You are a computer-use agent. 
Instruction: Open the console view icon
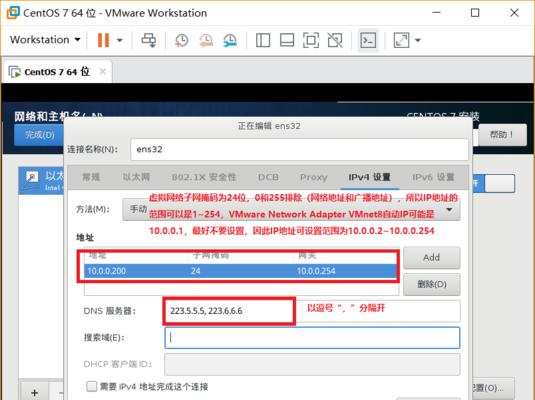(368, 40)
